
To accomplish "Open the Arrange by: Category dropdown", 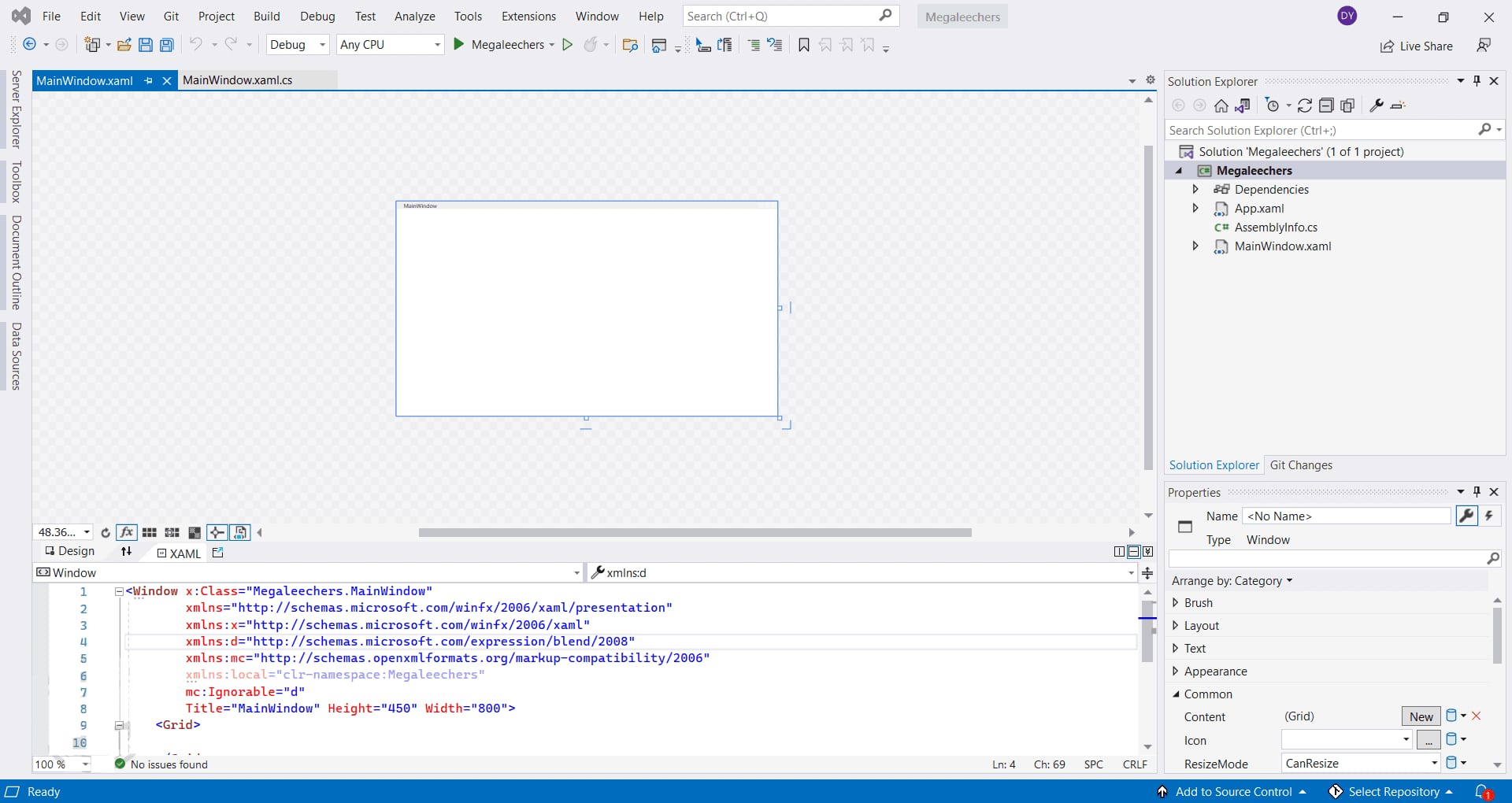I will [x=1232, y=581].
